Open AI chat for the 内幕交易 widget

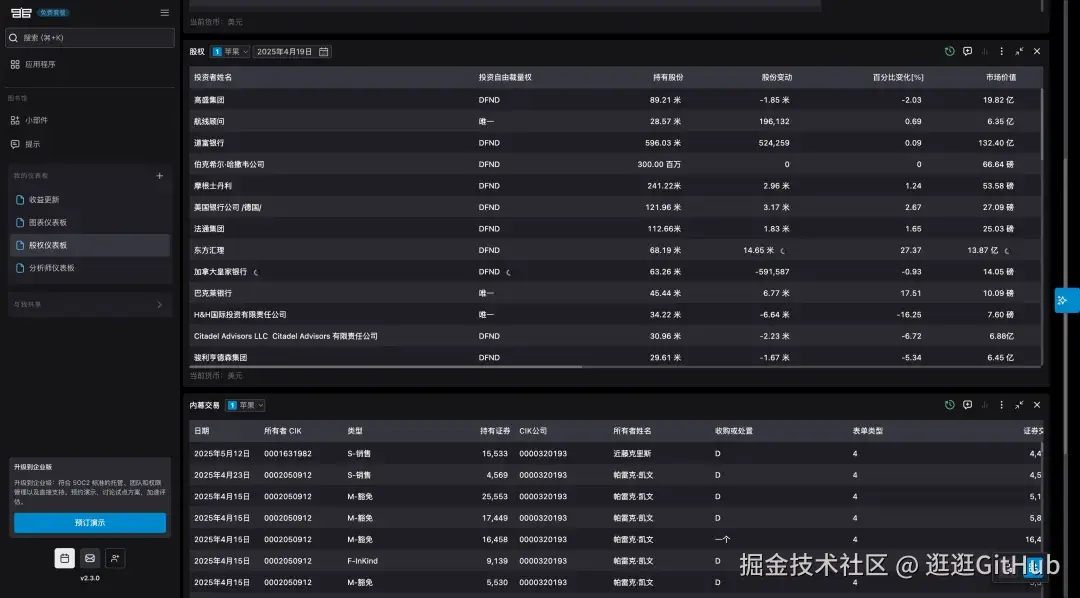pos(968,405)
